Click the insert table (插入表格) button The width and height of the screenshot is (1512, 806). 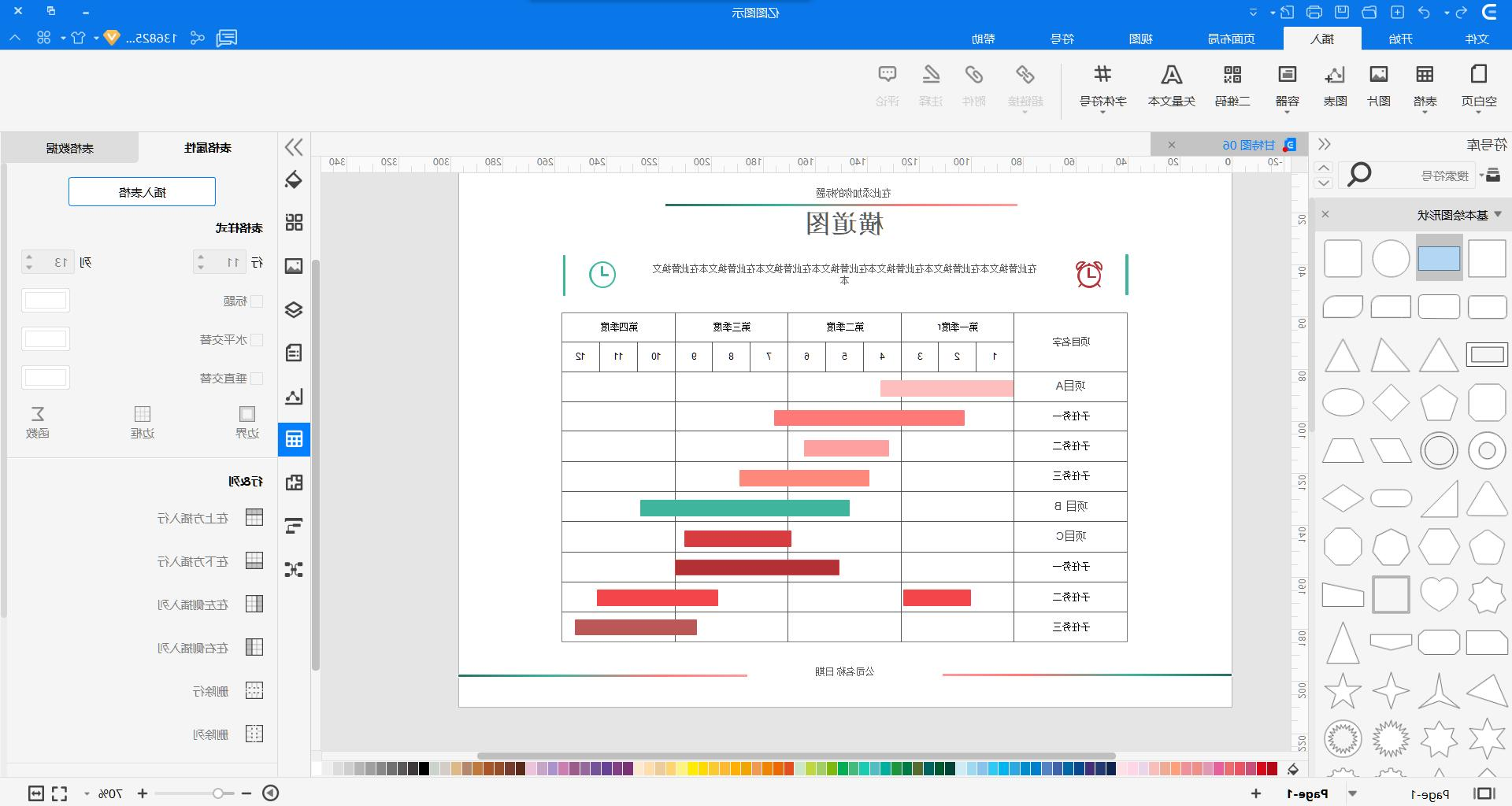tap(142, 192)
